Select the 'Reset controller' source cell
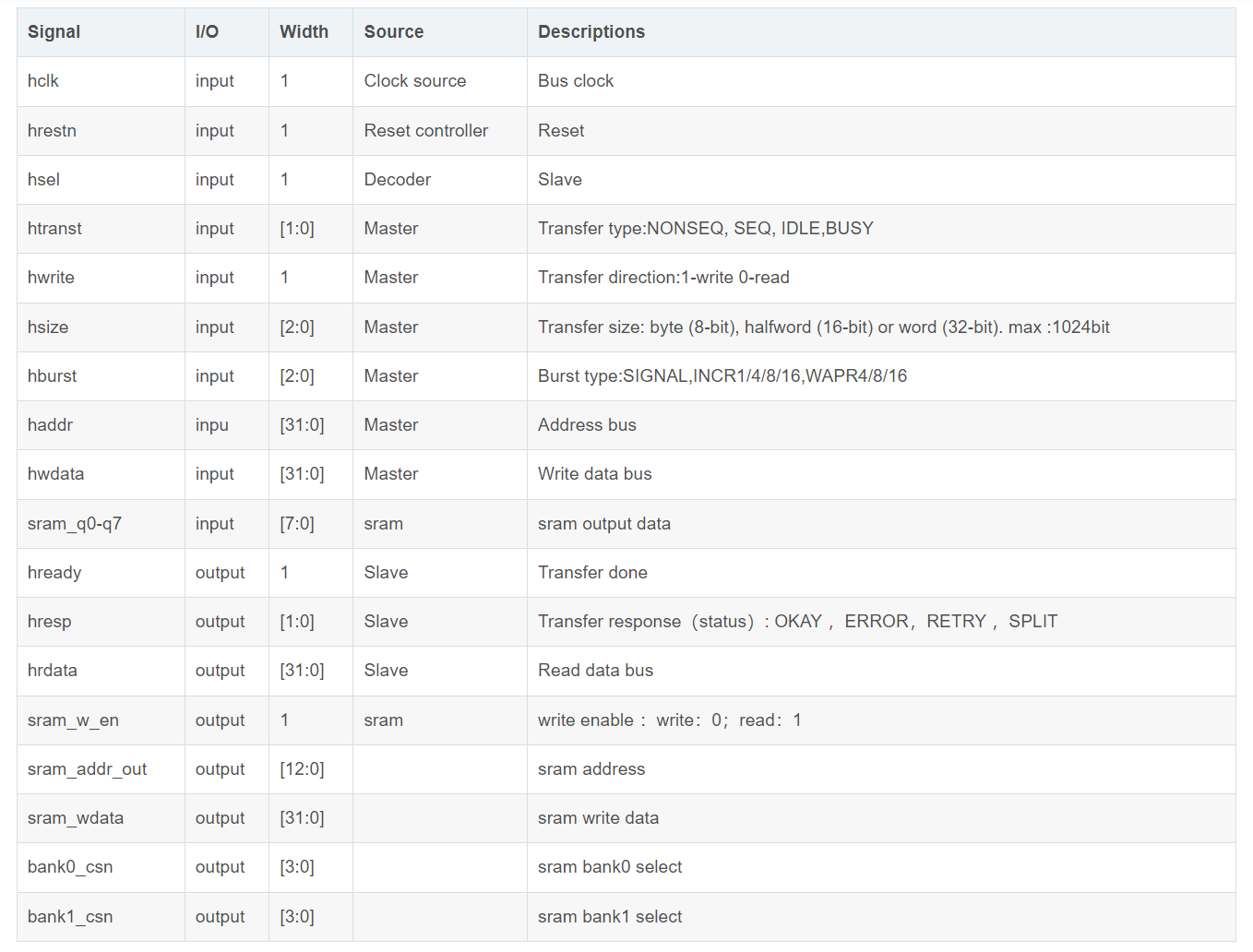Viewport: 1253px width, 952px height. click(425, 131)
